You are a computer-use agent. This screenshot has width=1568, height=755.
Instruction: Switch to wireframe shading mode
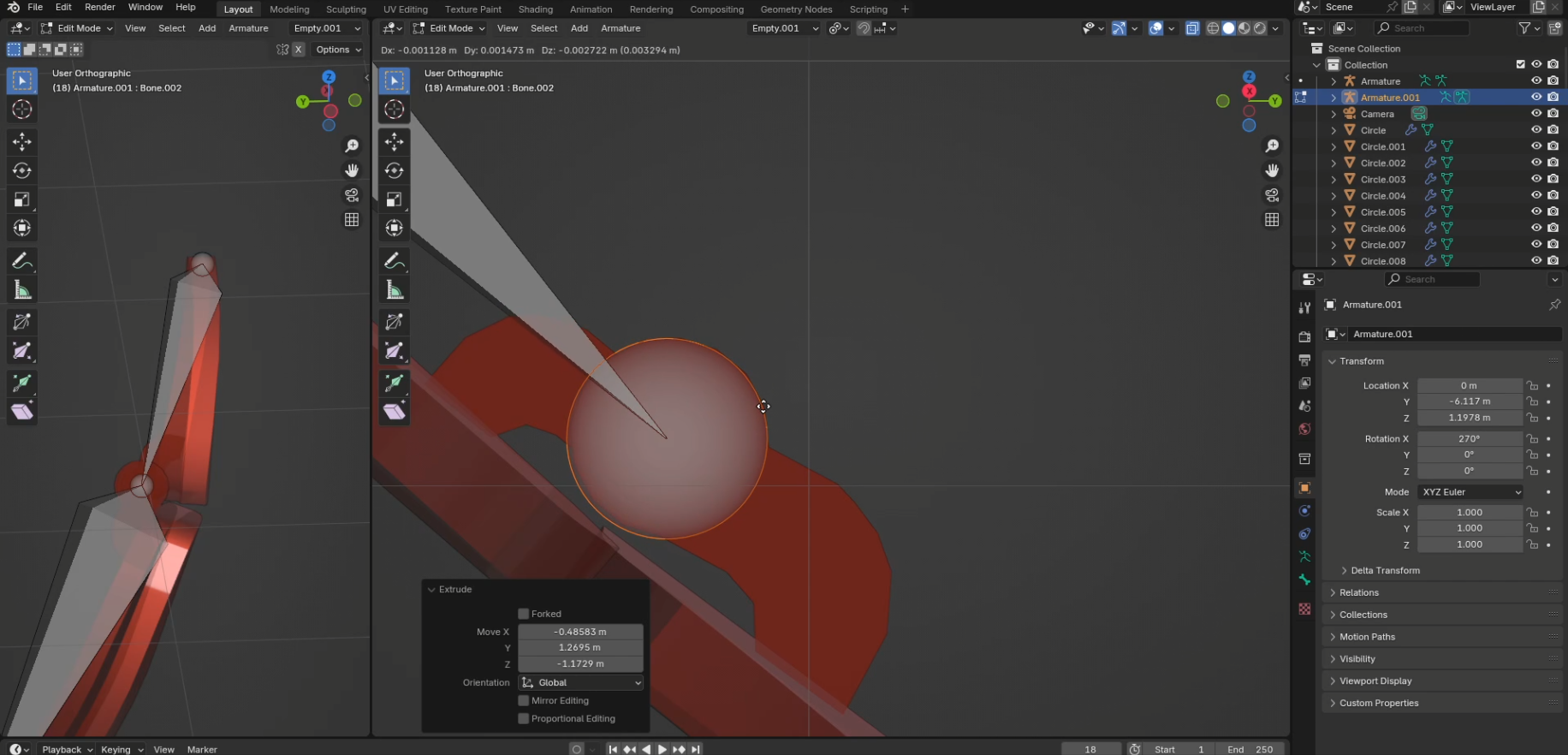(x=1213, y=28)
